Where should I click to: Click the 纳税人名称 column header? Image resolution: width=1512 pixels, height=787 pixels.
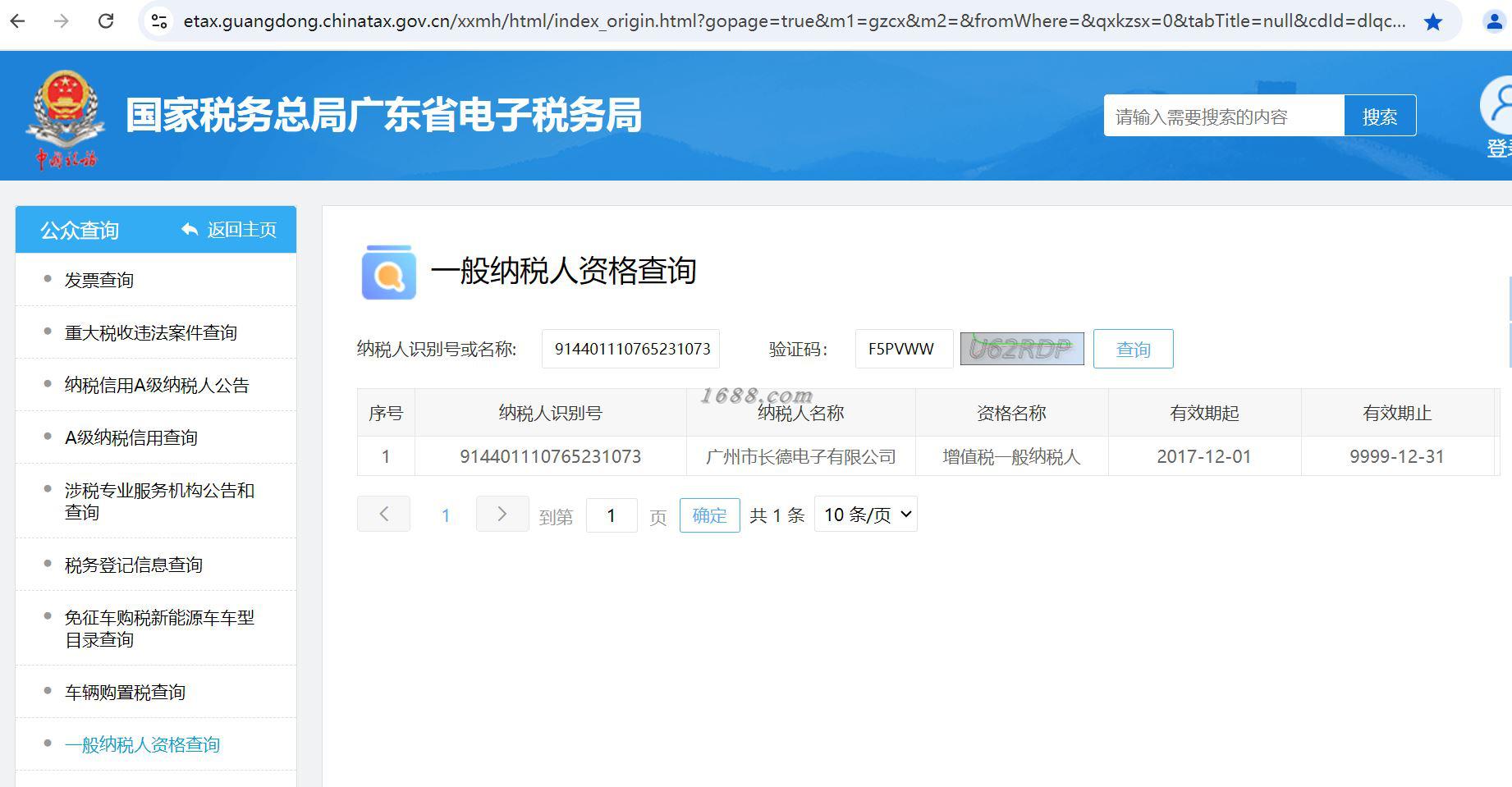(x=801, y=413)
